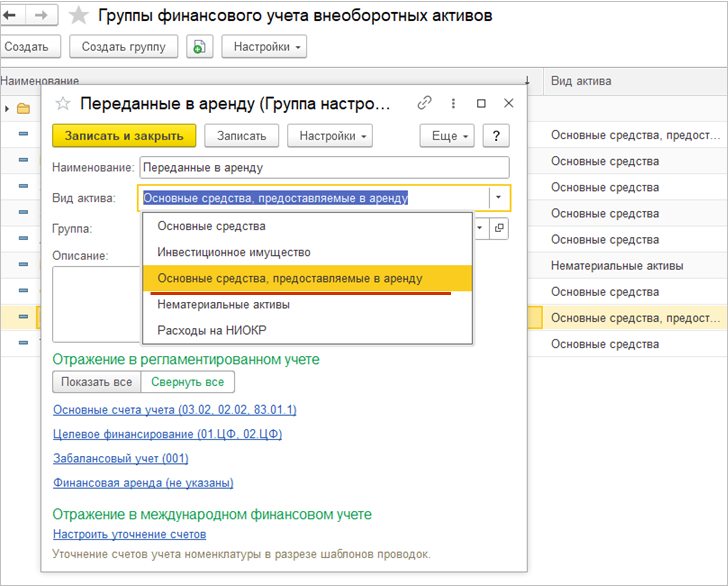The width and height of the screenshot is (728, 586).
Task: Open the Забалансовый учет (001) link
Action: point(120,459)
